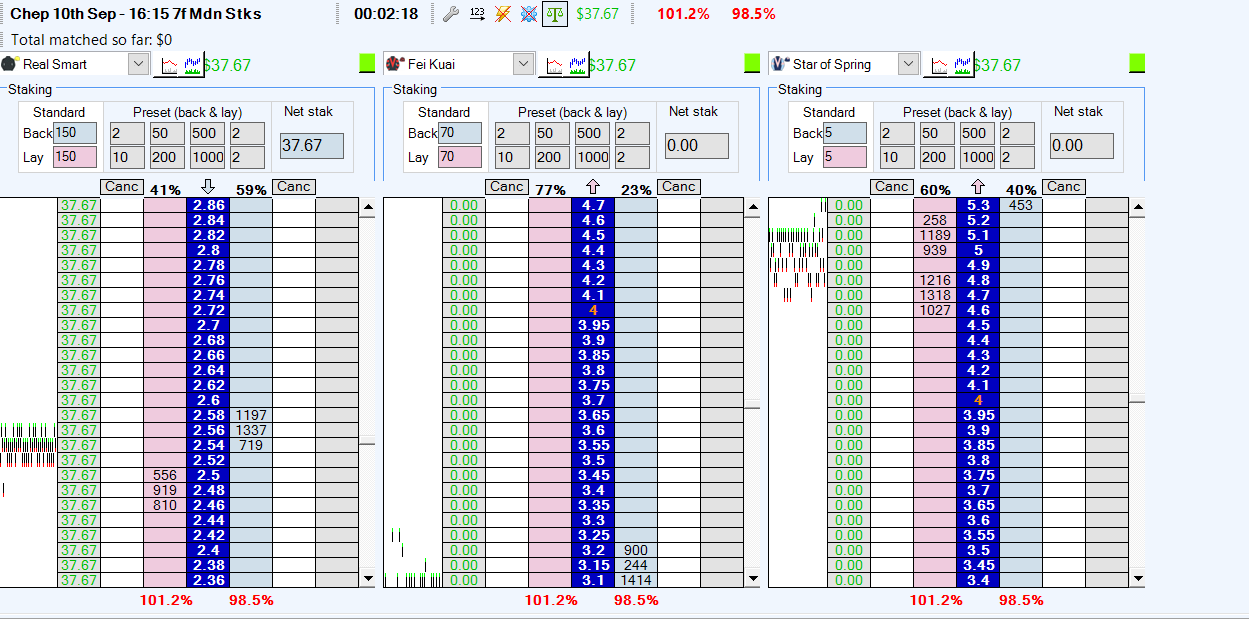This screenshot has width=1249, height=619.
Task: Click the green square left of Fei Kuai selector
Action: [367, 63]
